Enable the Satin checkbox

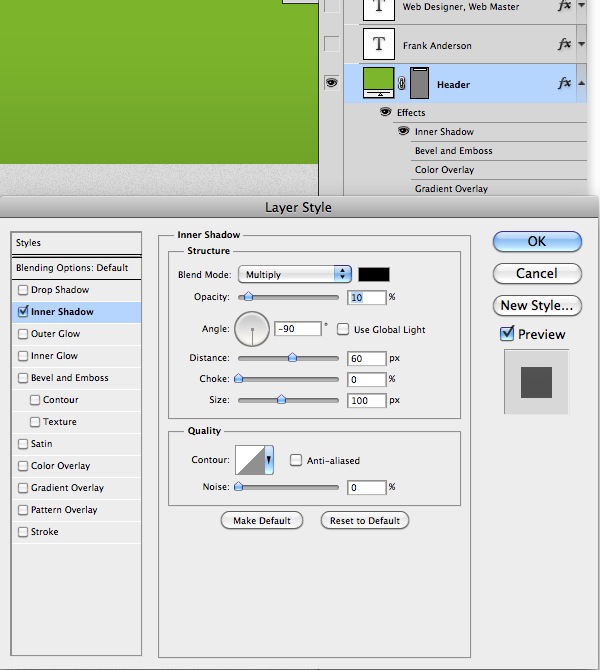[x=23, y=444]
